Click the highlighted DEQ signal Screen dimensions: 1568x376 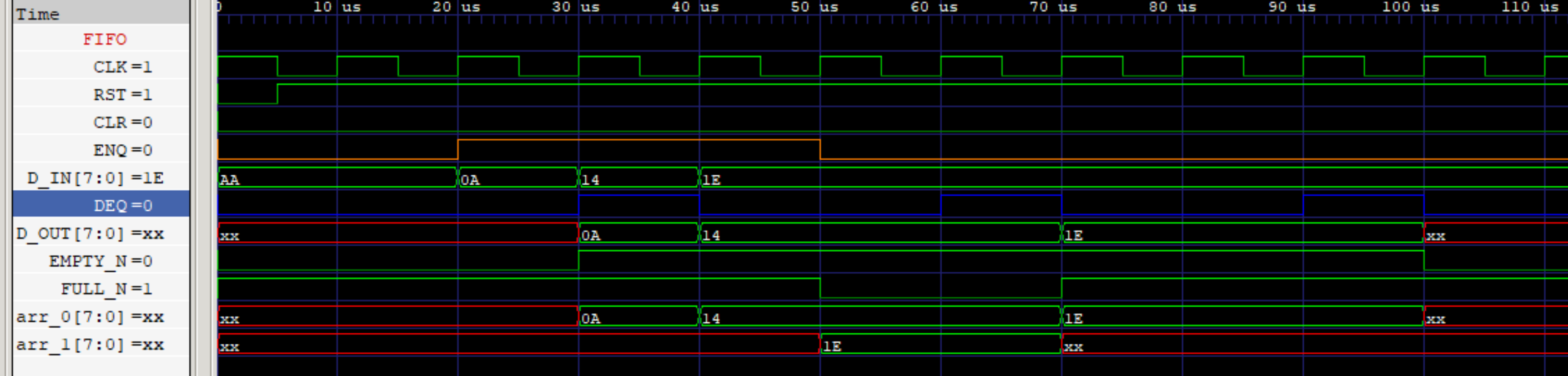(x=122, y=205)
